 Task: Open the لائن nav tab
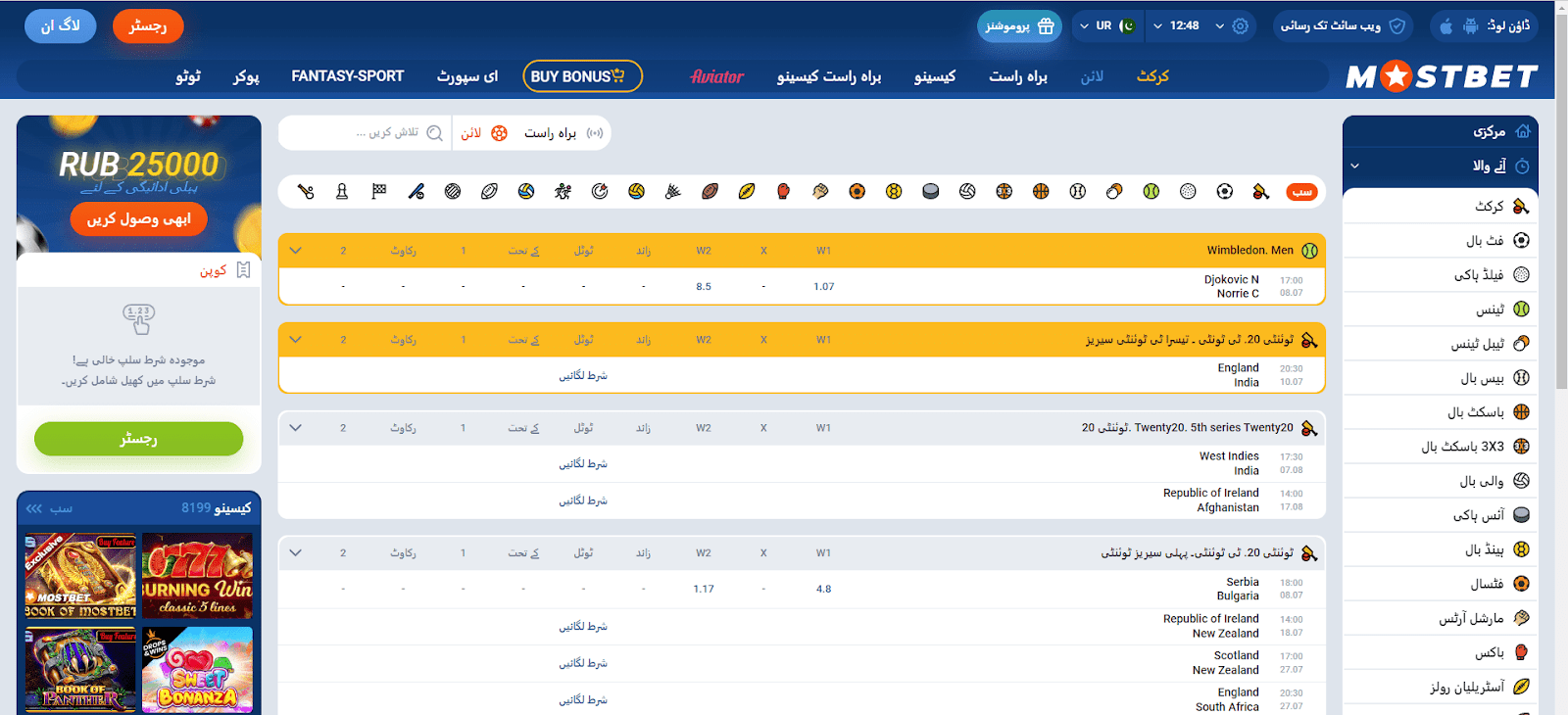tap(1092, 76)
